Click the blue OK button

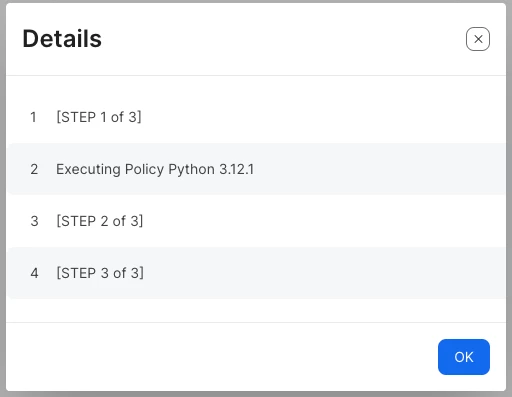click(464, 357)
